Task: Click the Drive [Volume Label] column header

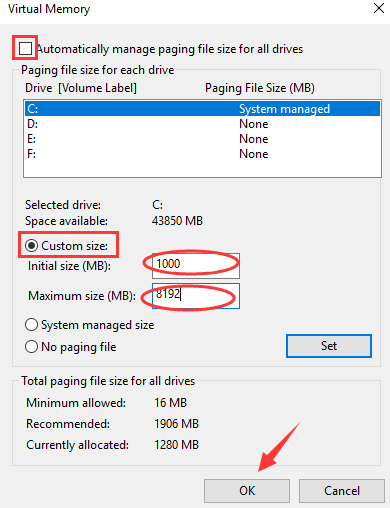Action: (81, 88)
